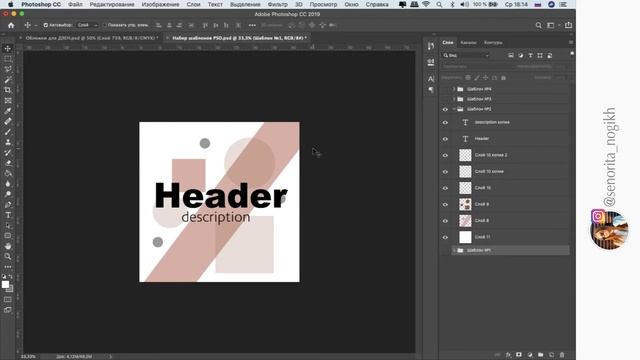This screenshot has height=360, width=640.
Task: Hide the 'description копия' text layer
Action: [445, 122]
